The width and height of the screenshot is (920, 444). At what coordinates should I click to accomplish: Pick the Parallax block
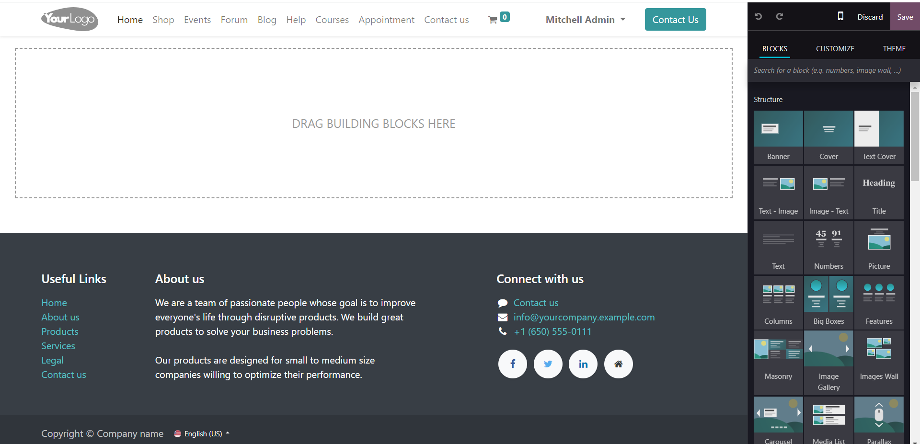[x=879, y=420]
